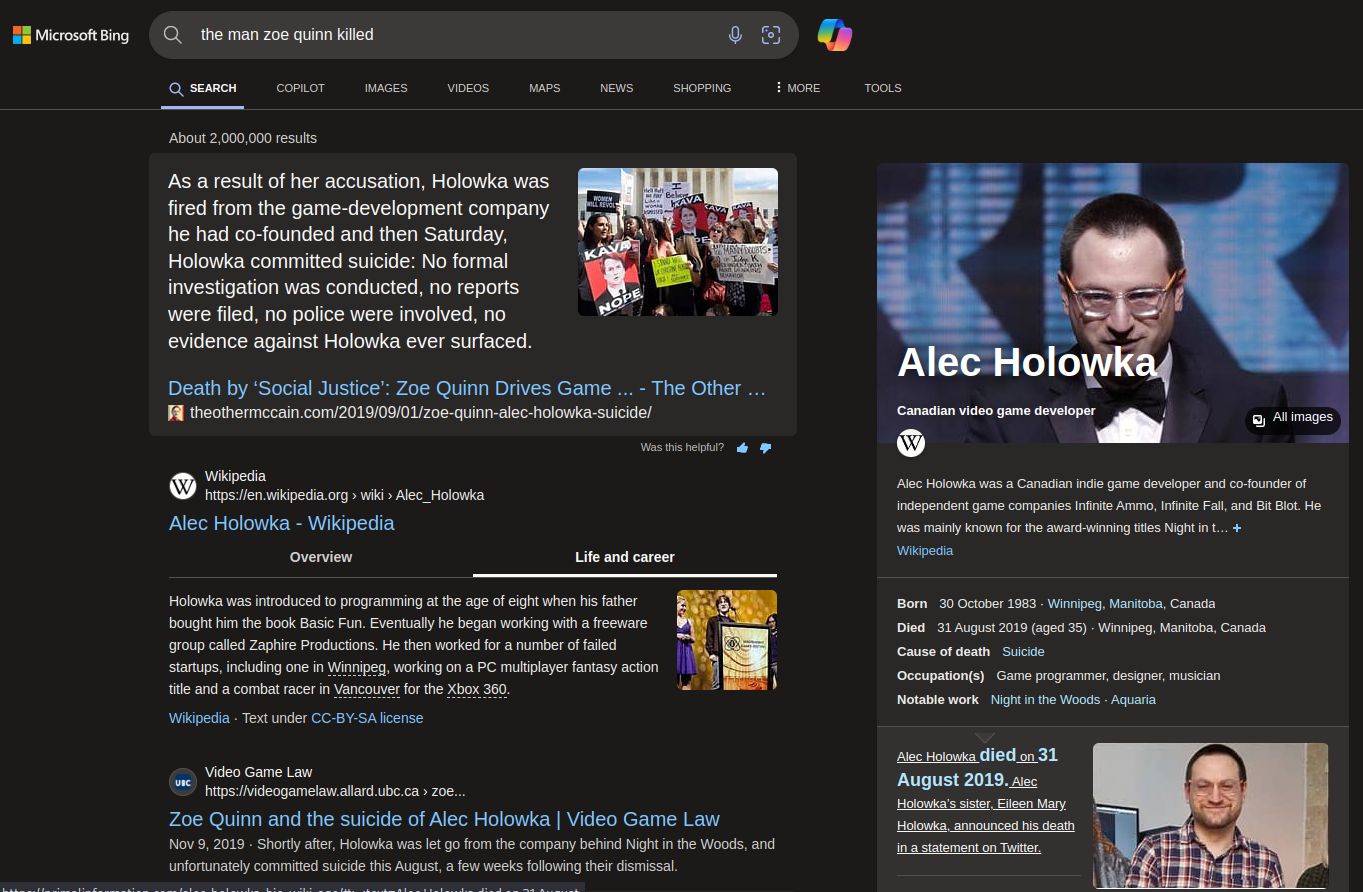Start voice search with microphone icon
The height and width of the screenshot is (892, 1363).
coord(735,35)
